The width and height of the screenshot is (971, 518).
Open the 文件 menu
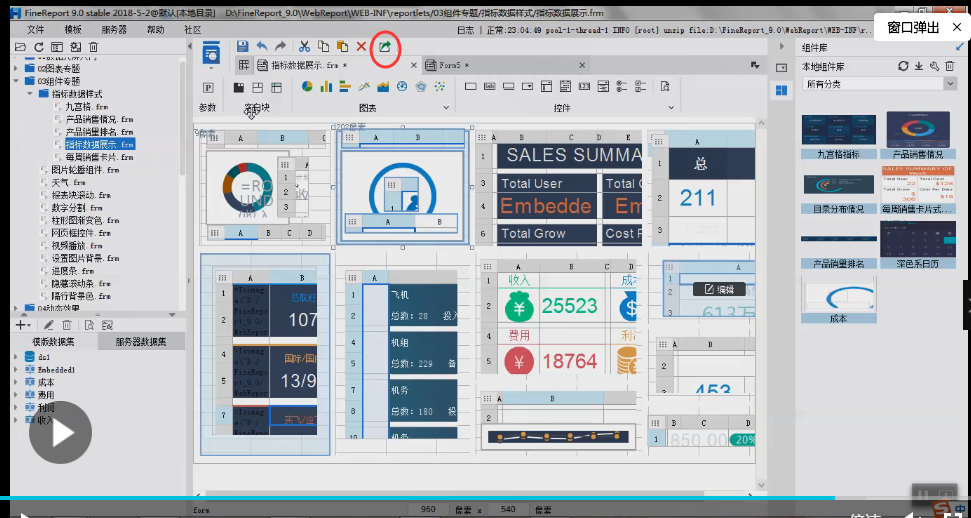(35, 30)
